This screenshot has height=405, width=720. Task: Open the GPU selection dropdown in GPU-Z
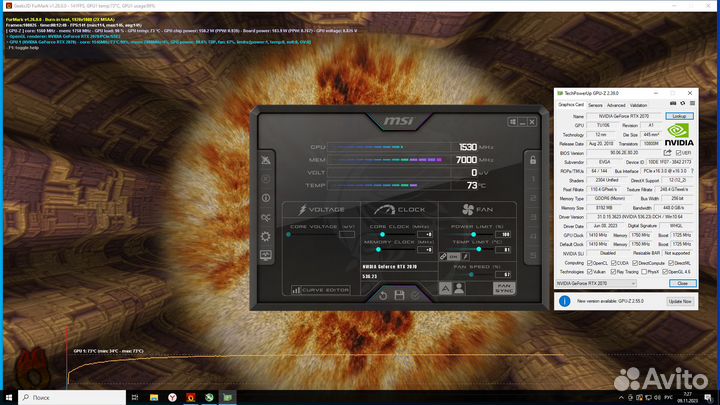click(x=596, y=283)
